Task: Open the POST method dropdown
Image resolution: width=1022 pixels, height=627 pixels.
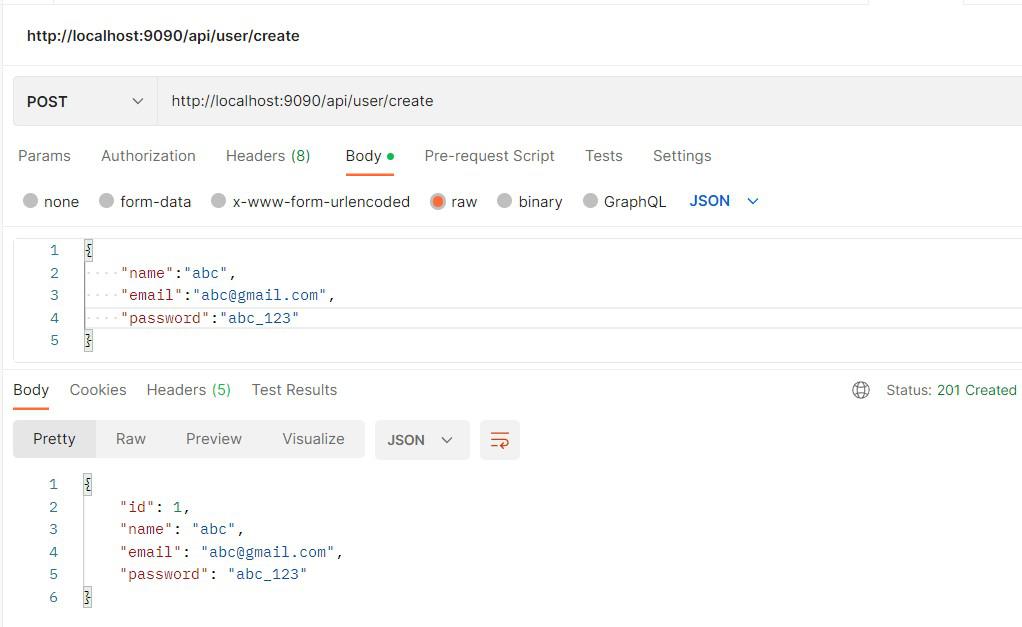Action: tap(85, 101)
